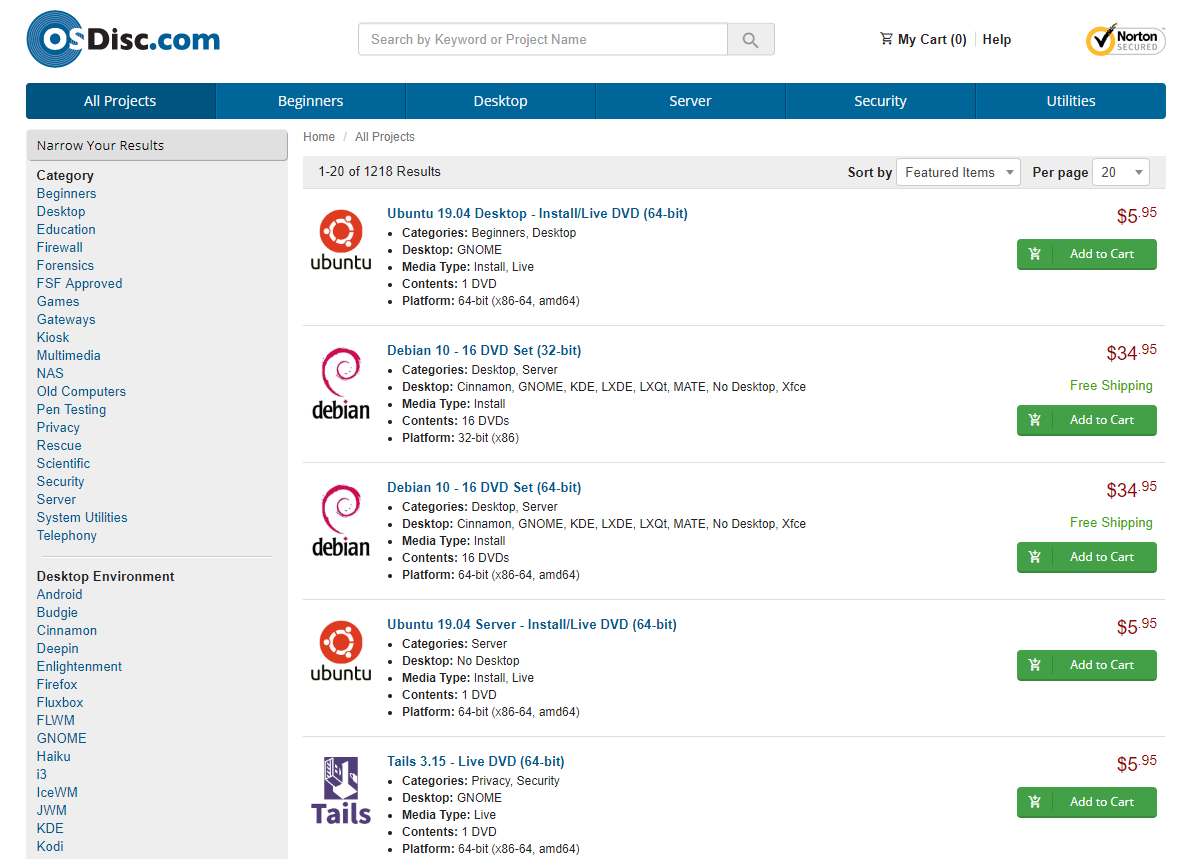Filter by Scientific category

point(63,463)
